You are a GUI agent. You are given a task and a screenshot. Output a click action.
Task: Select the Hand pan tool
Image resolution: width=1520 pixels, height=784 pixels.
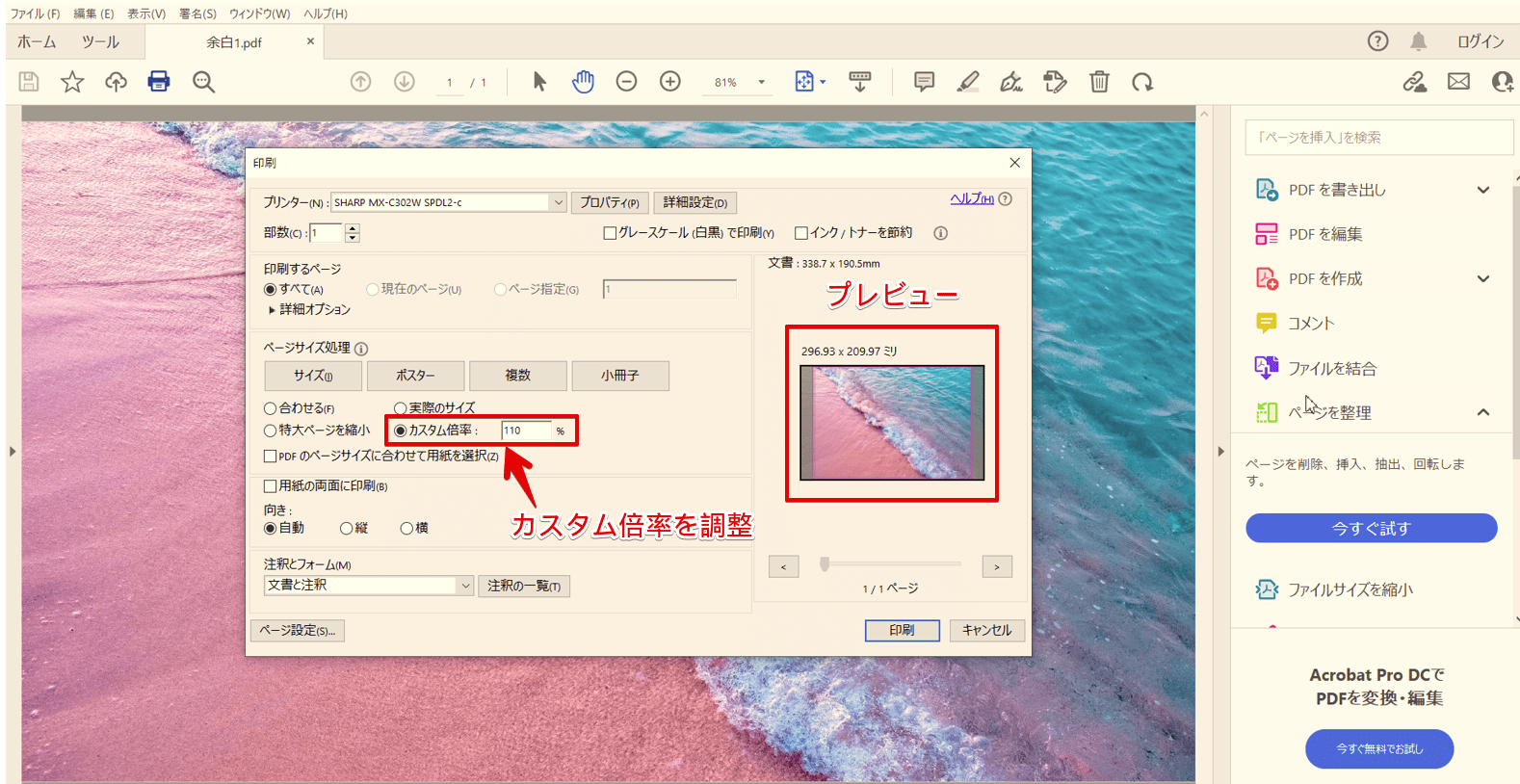point(583,82)
